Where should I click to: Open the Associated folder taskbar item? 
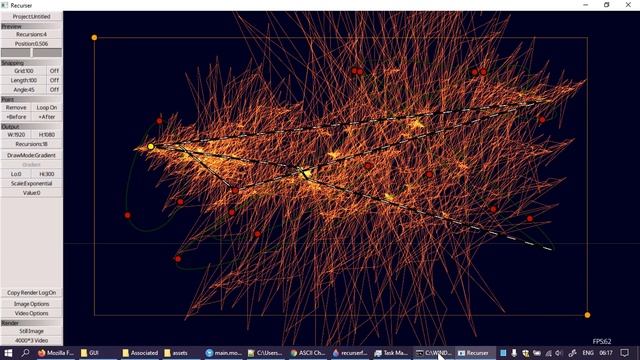[x=140, y=353]
